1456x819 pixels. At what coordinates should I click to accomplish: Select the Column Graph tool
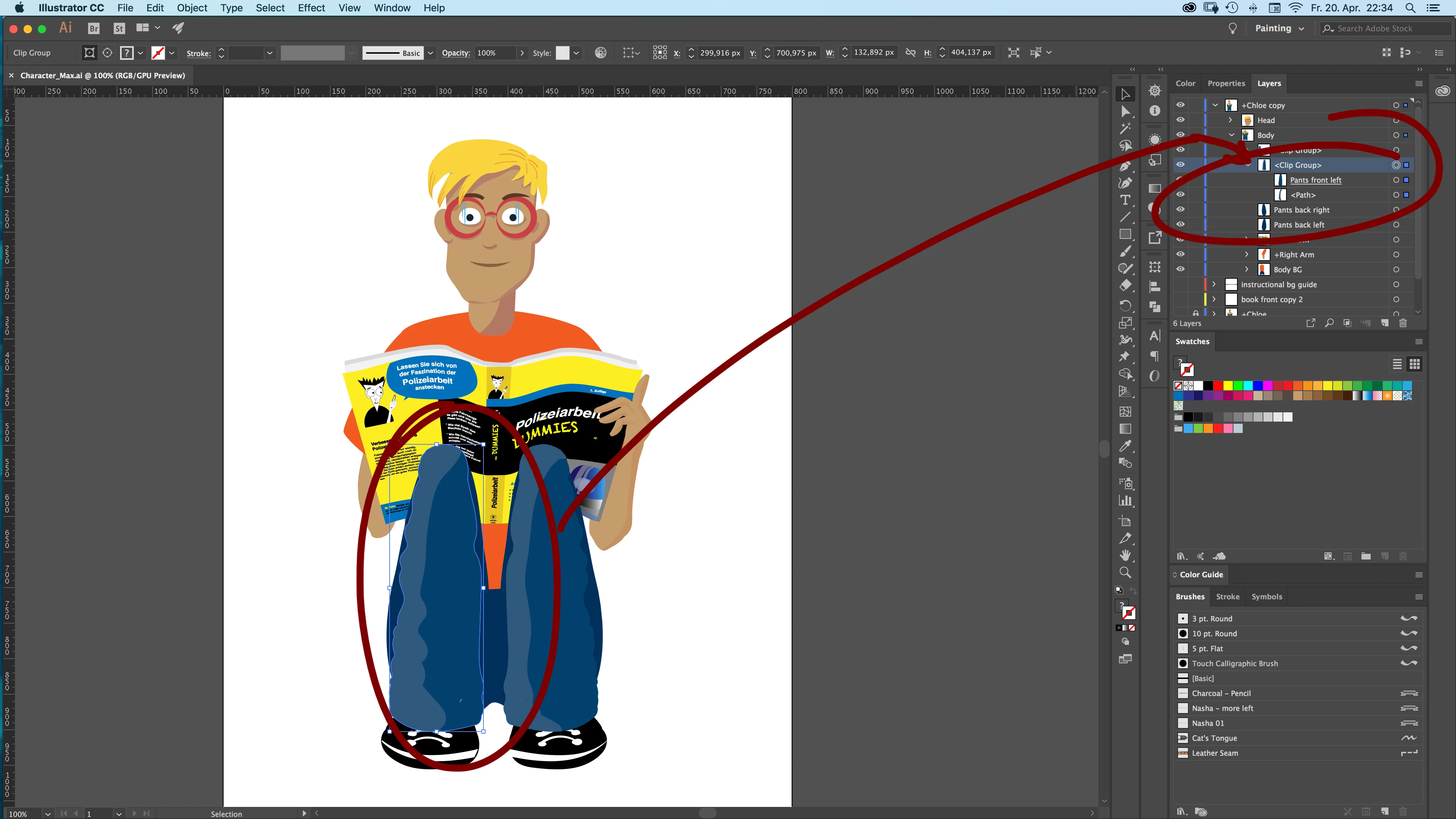(x=1125, y=501)
